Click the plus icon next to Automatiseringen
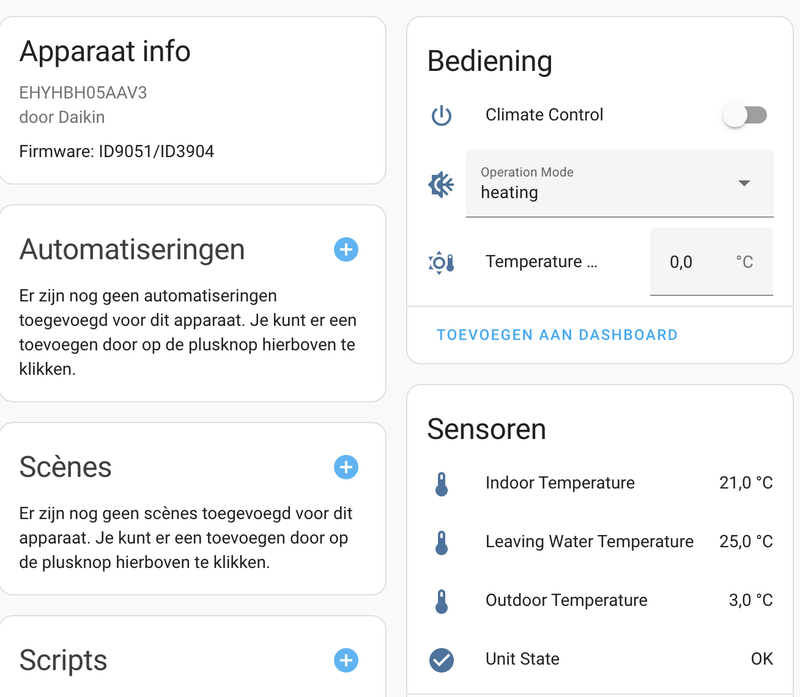Image resolution: width=800 pixels, height=697 pixels. pos(346,249)
